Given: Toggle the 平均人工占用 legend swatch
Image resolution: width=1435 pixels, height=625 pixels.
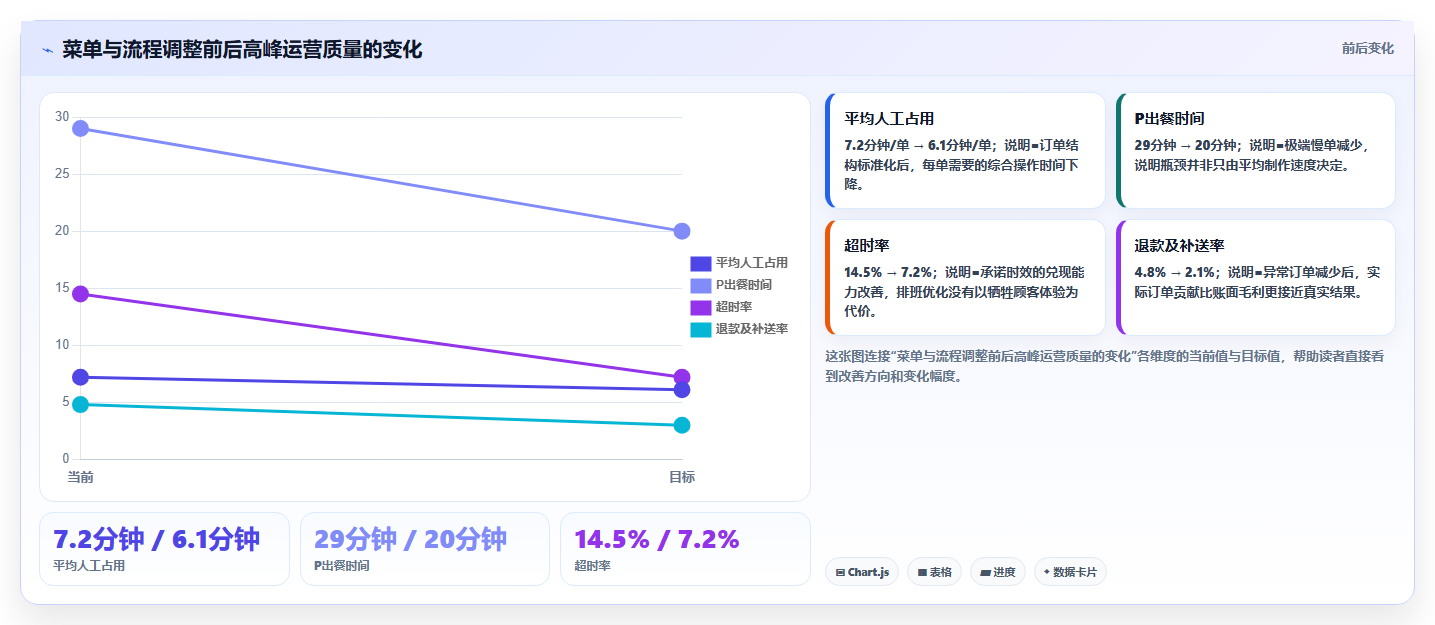Looking at the screenshot, I should coord(701,263).
